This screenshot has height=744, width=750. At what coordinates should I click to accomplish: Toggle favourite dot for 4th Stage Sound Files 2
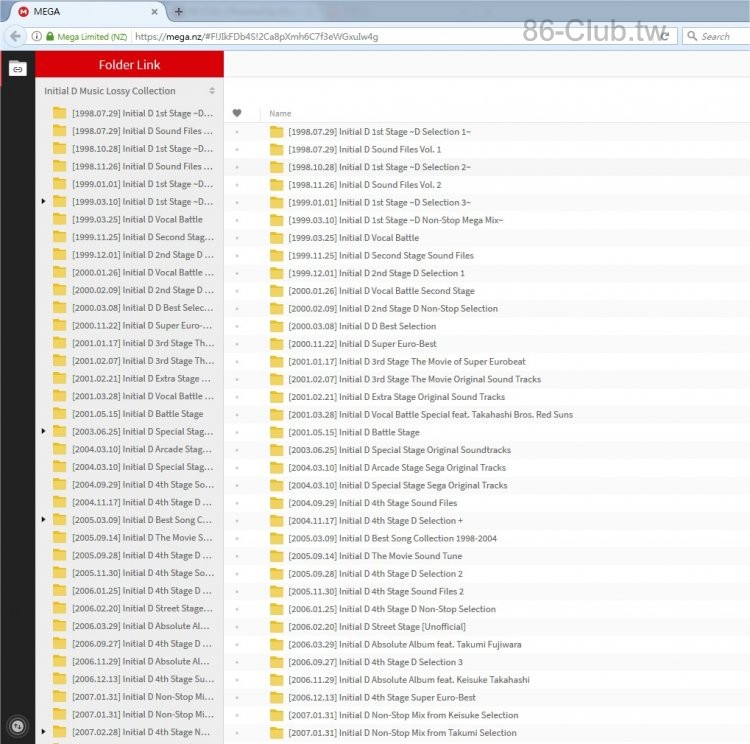pos(237,591)
